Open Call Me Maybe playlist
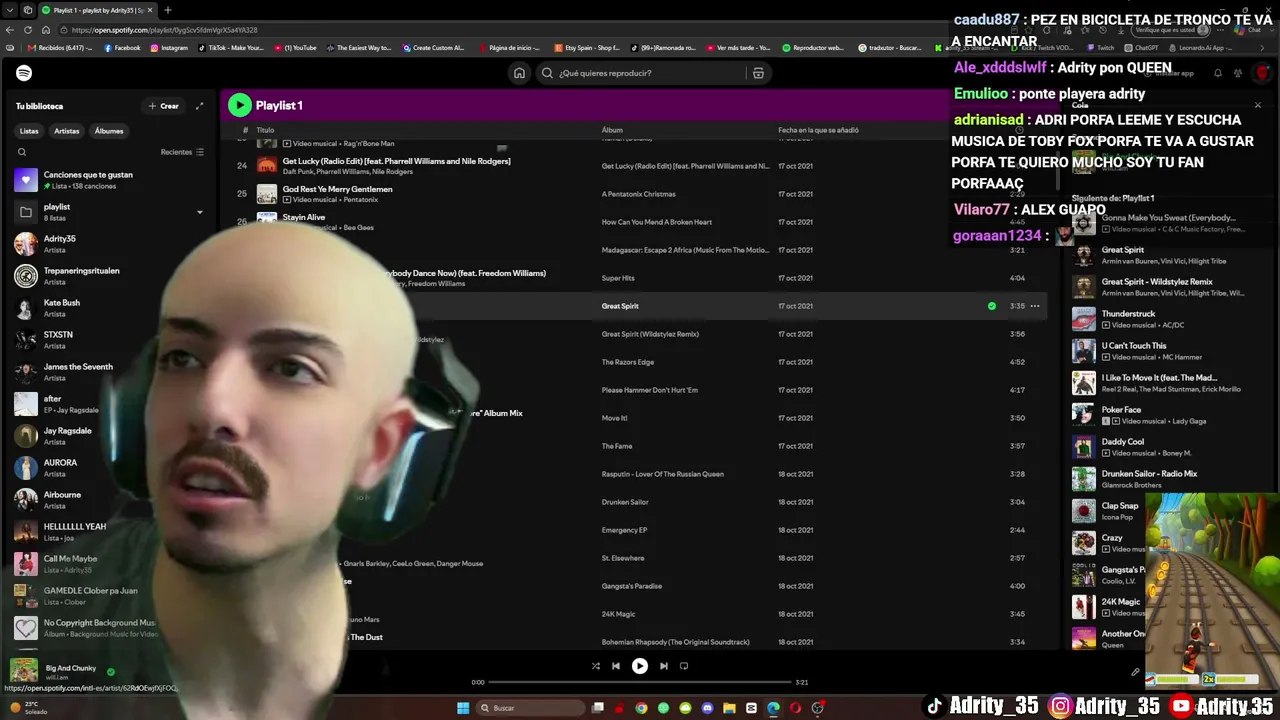1280x720 pixels. tap(110, 564)
